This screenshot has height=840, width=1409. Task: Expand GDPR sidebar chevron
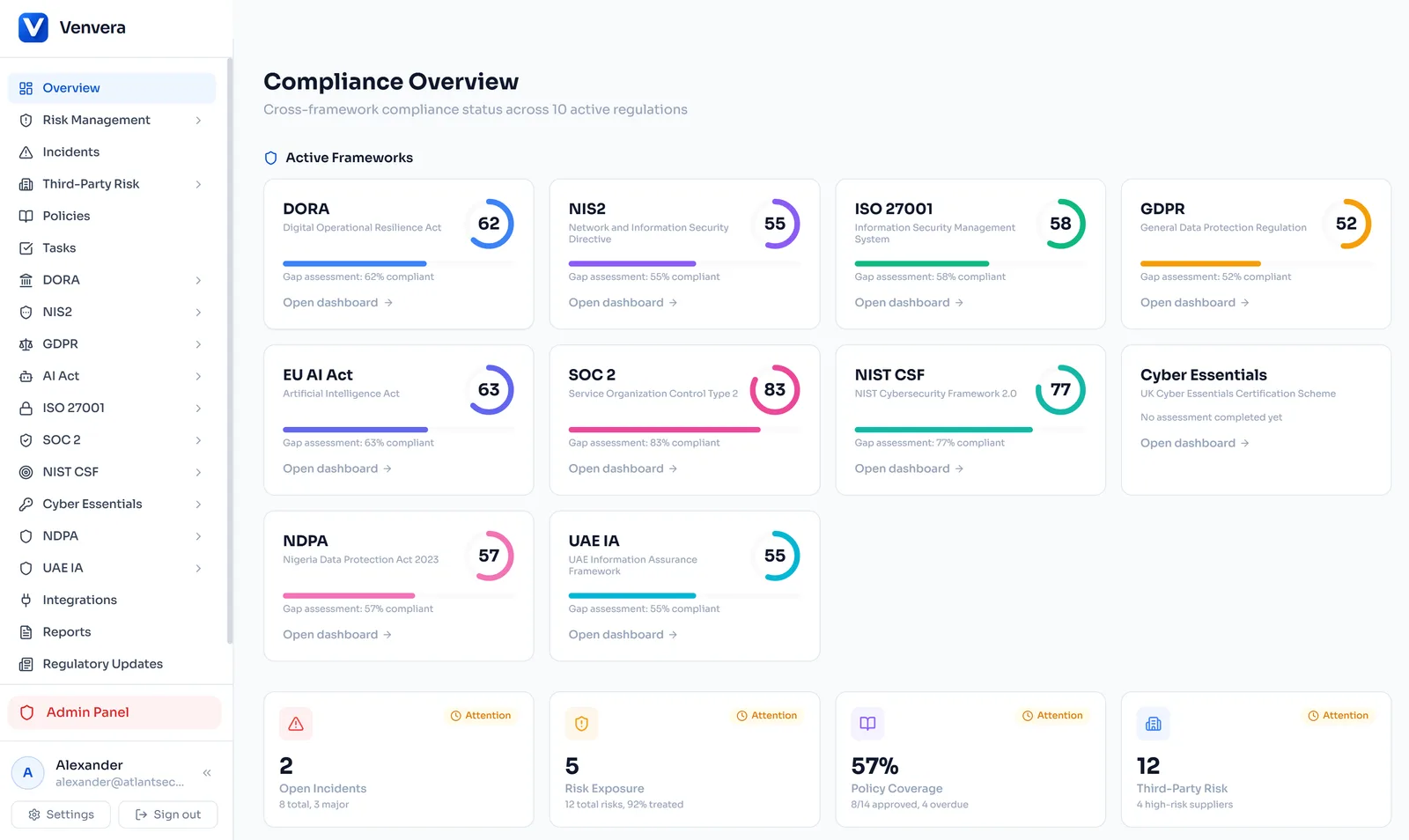(x=198, y=344)
